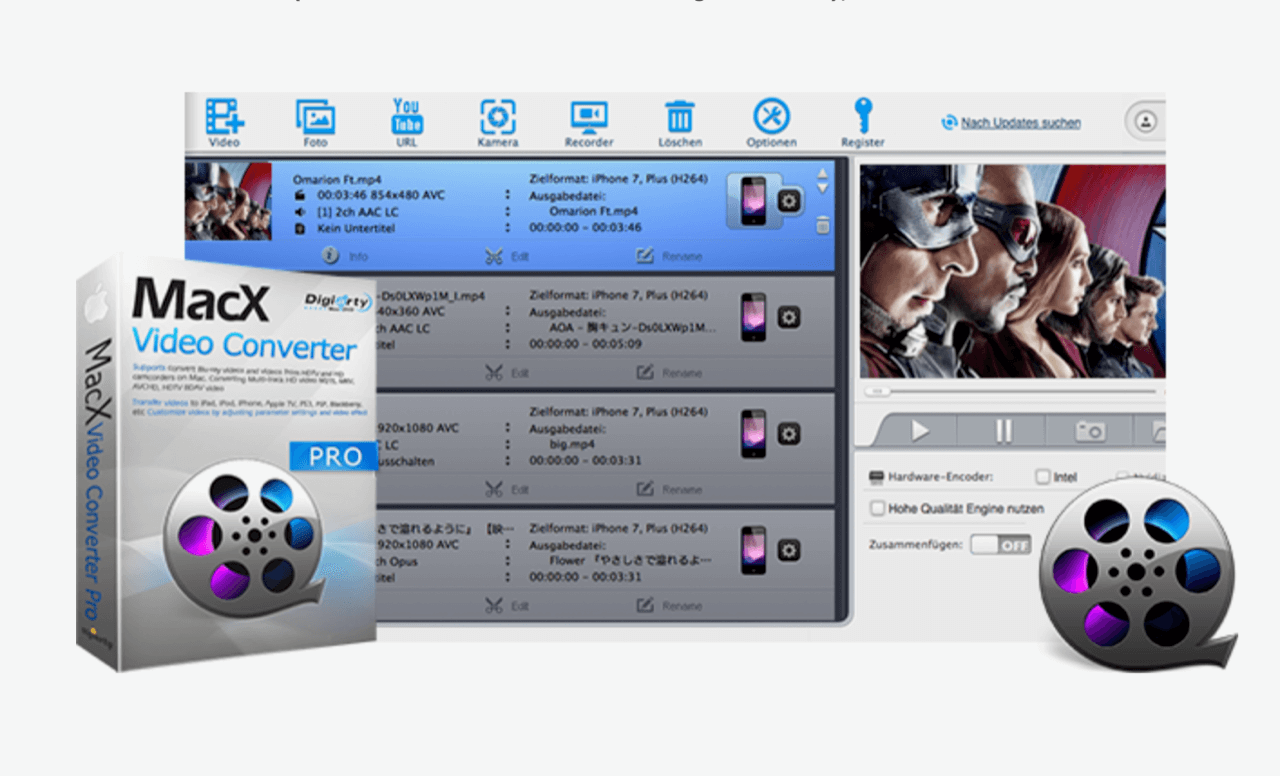Click the refresh icon beside Nach Updates suchen
The width and height of the screenshot is (1280, 776).
pos(949,122)
